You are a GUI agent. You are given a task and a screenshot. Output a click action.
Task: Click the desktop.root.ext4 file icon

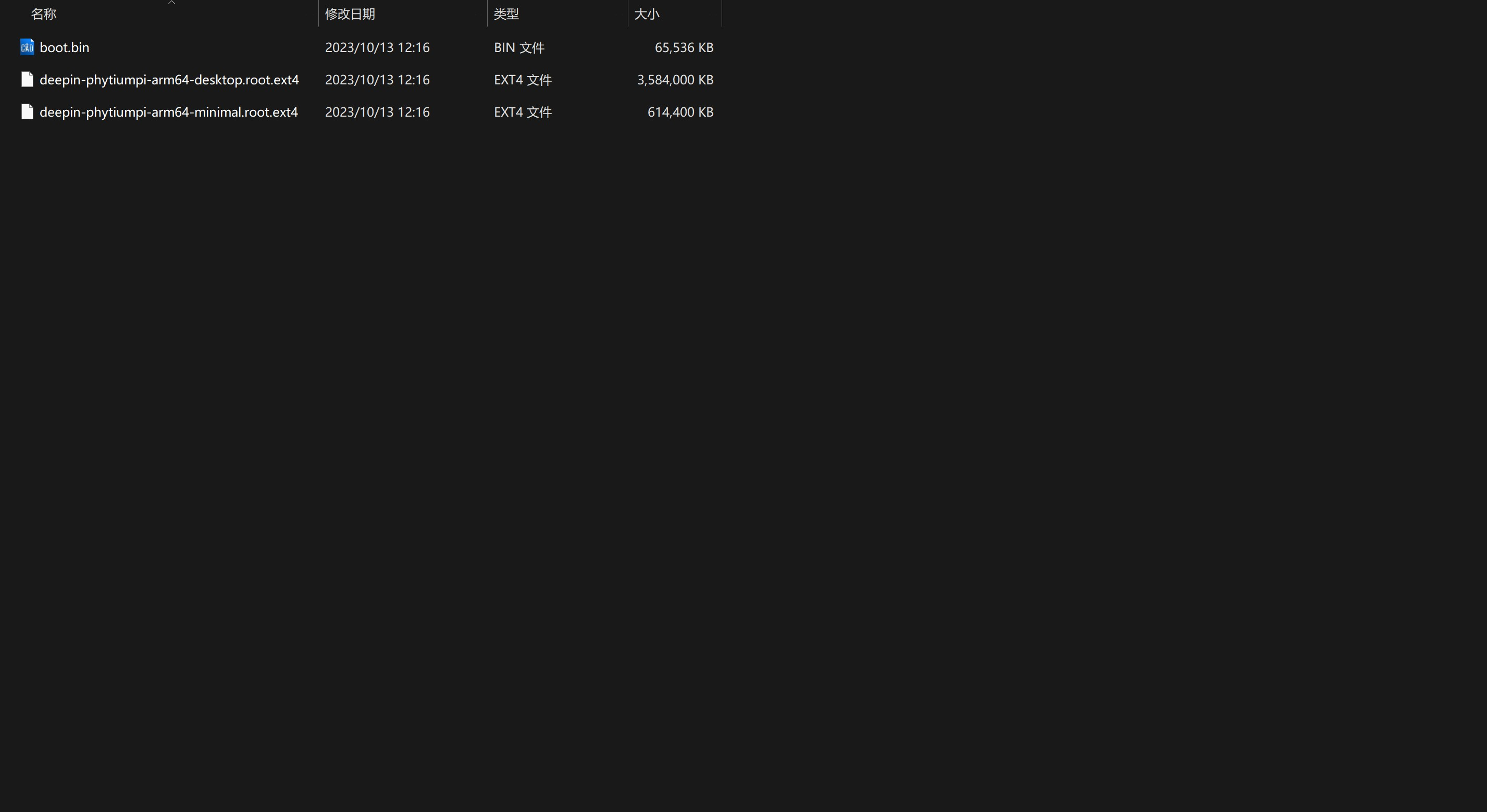pyautogui.click(x=27, y=80)
